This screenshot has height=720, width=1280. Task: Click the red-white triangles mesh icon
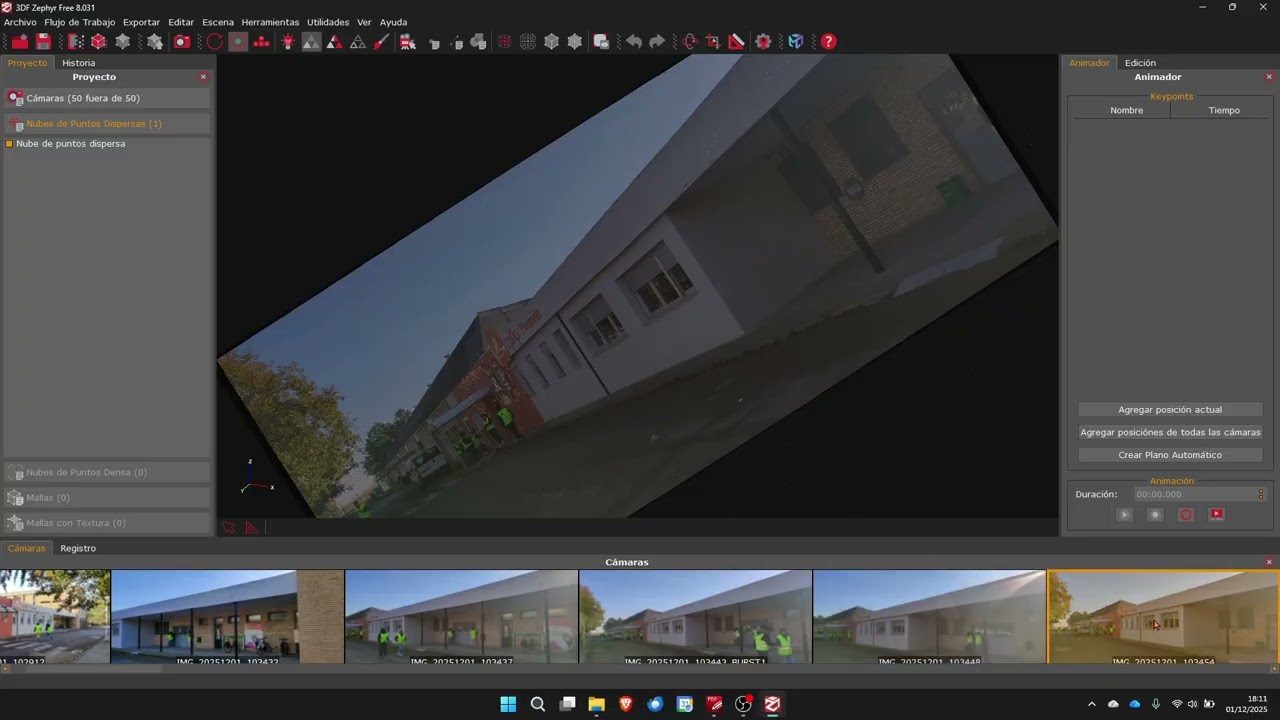click(335, 41)
